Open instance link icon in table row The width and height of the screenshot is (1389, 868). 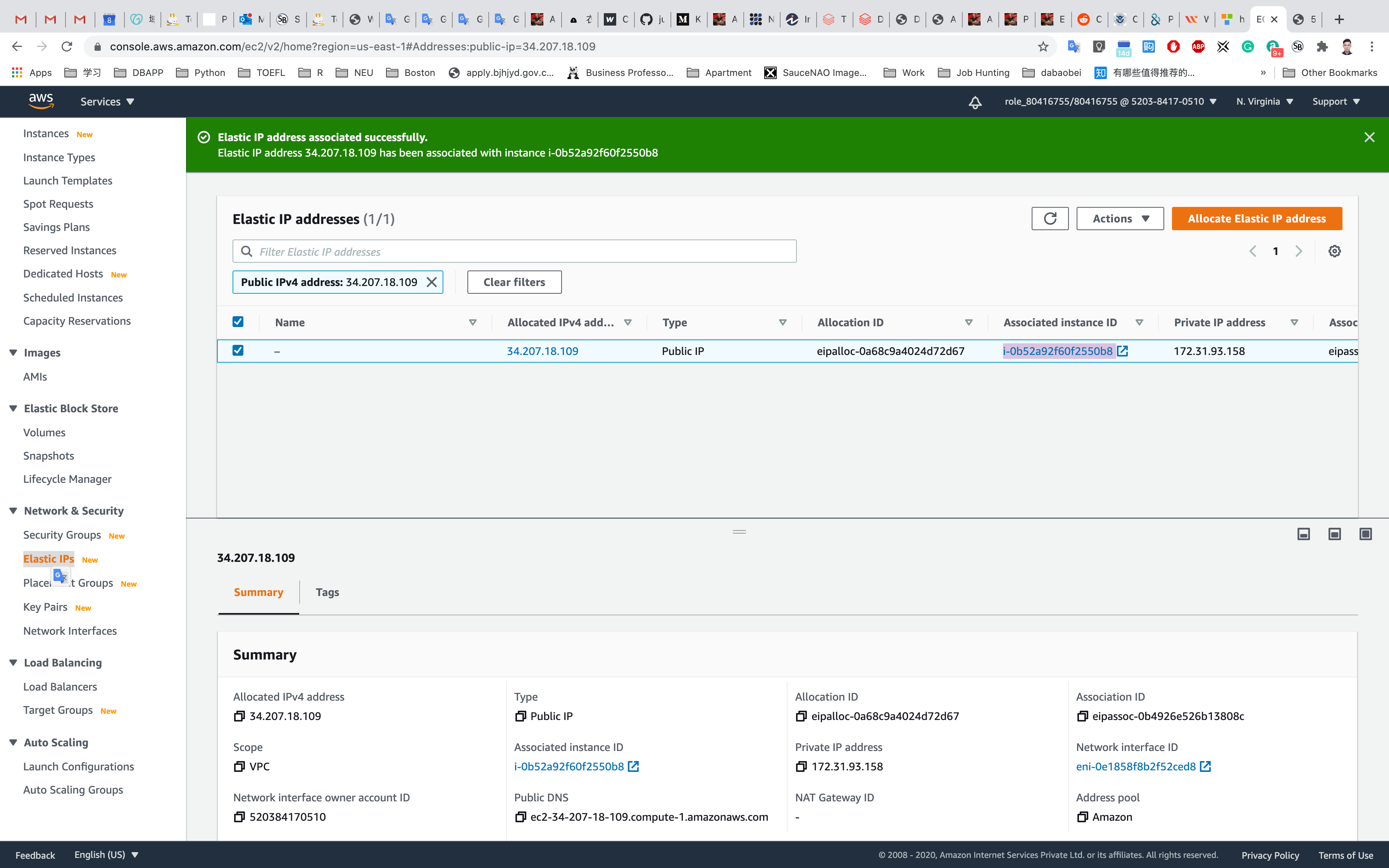(x=1123, y=351)
